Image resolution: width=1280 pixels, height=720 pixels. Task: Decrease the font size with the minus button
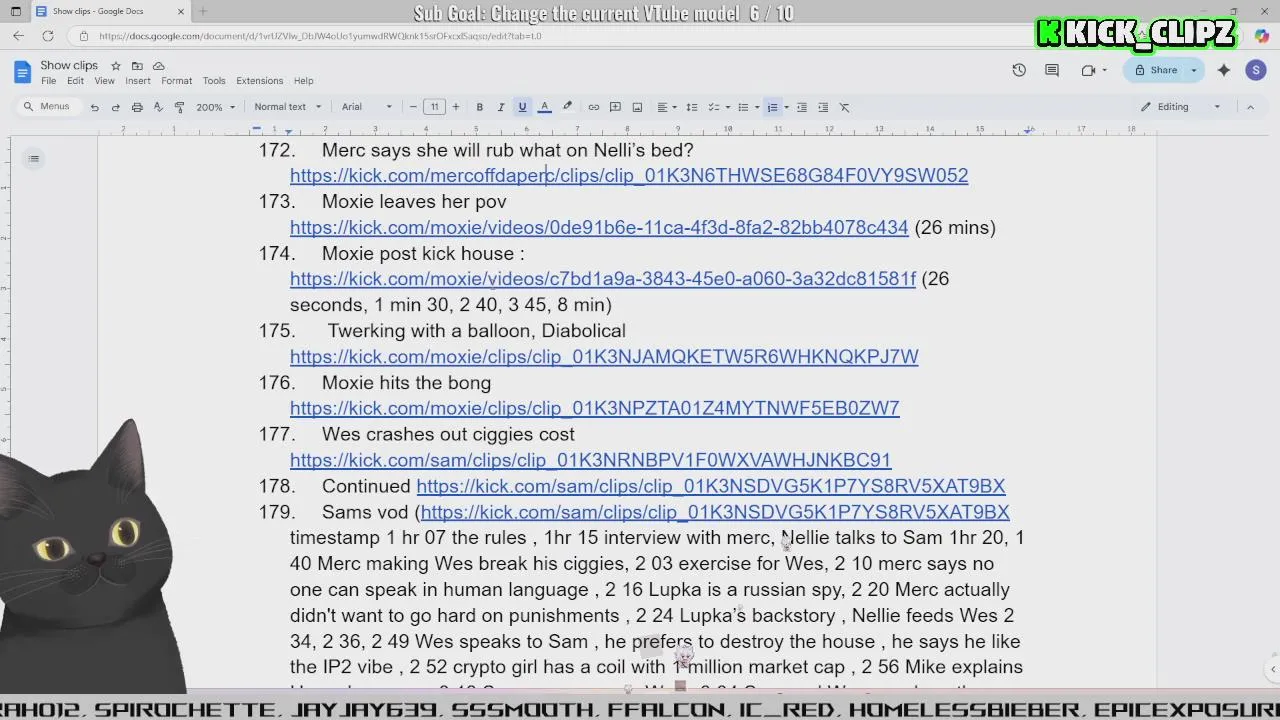413,107
